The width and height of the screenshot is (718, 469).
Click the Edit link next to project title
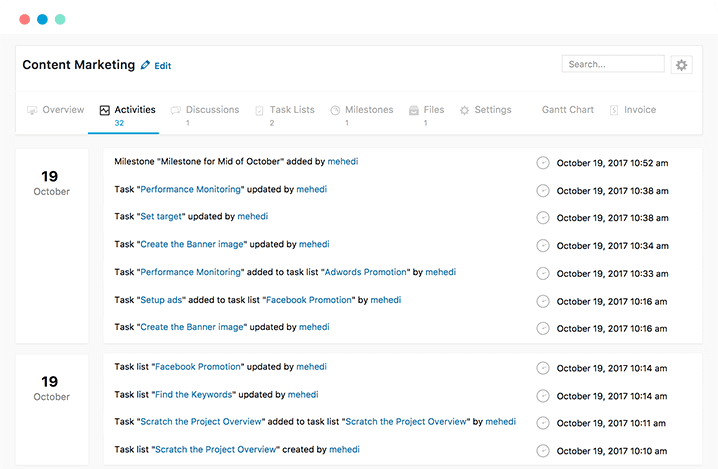(163, 66)
